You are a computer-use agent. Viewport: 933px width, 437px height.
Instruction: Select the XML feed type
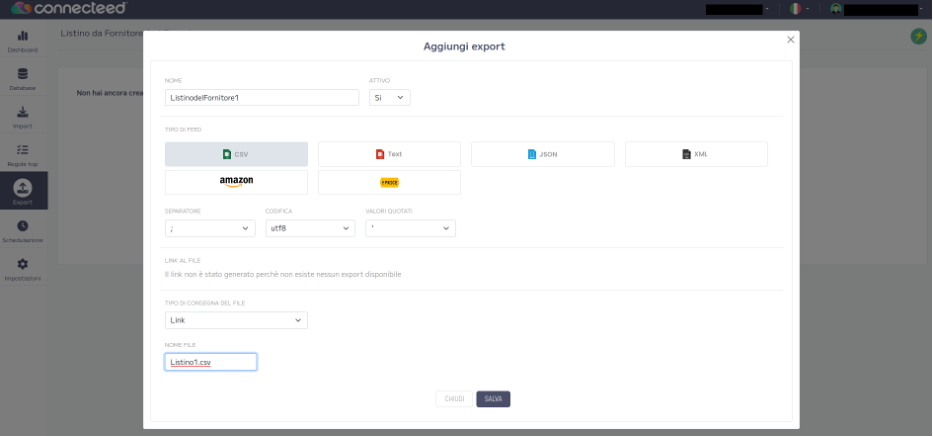[x=696, y=154]
